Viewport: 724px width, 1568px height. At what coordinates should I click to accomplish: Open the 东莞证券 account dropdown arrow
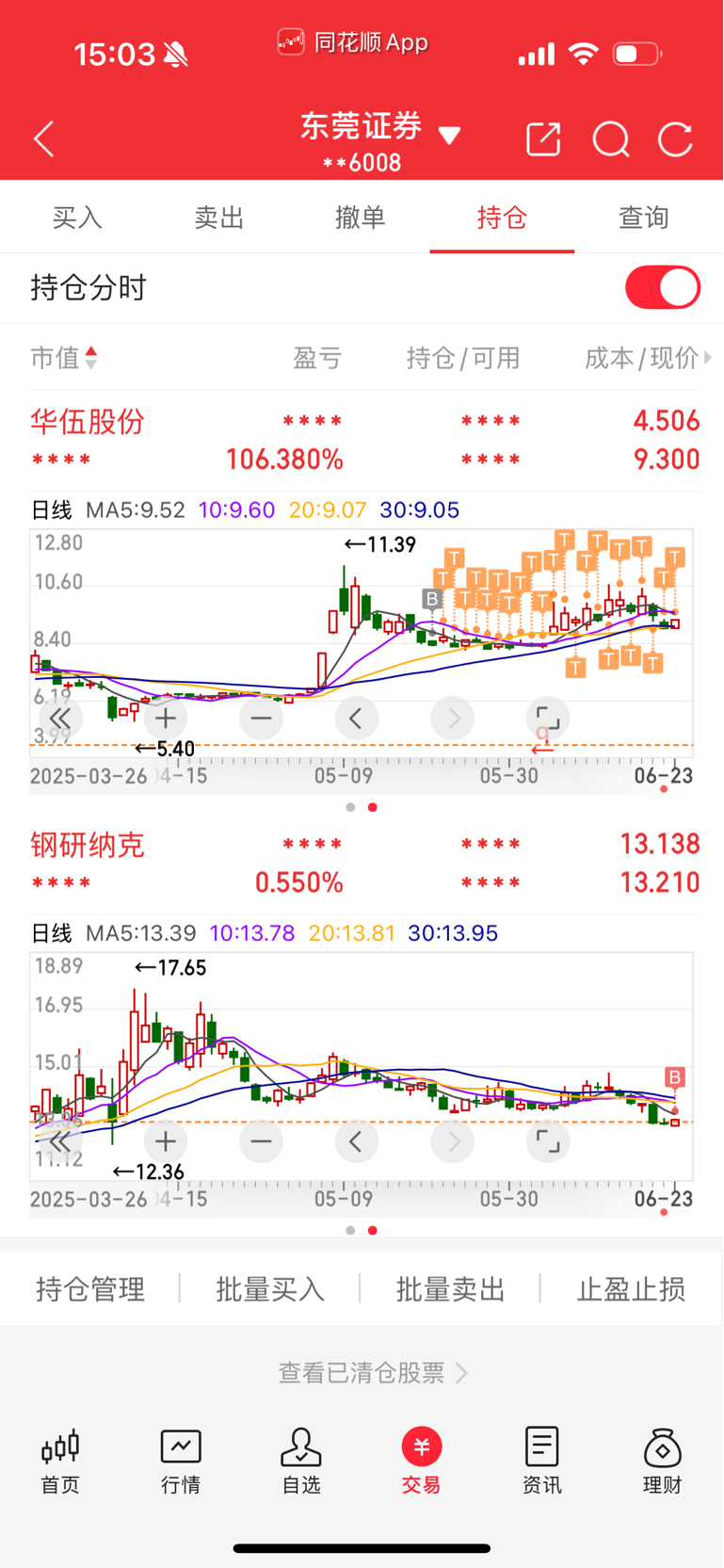pyautogui.click(x=450, y=136)
